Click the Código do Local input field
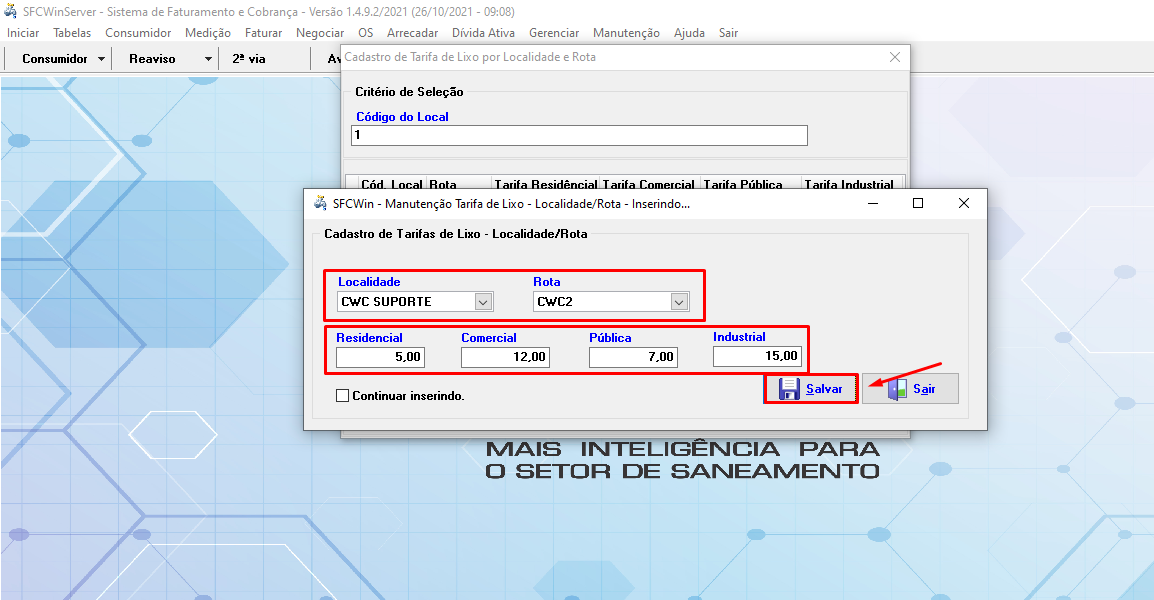The width and height of the screenshot is (1154, 600). tap(578, 135)
